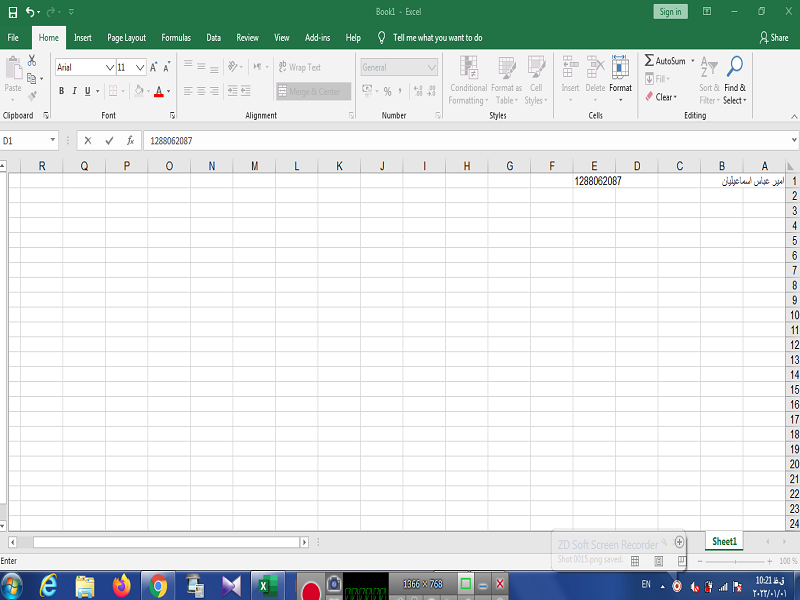
Task: Switch to Normal view in status bar
Action: (635, 561)
